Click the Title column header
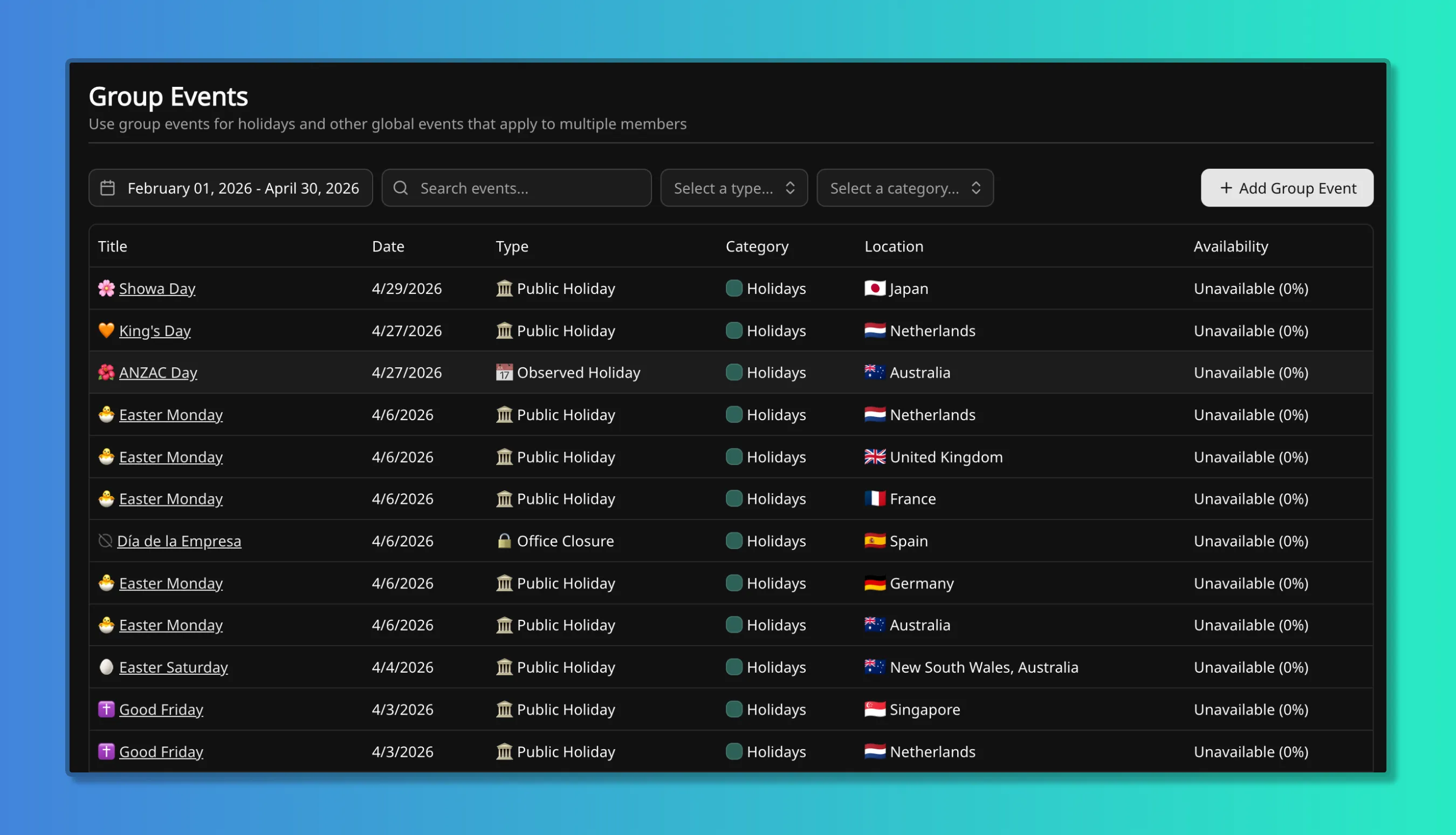 click(x=112, y=247)
